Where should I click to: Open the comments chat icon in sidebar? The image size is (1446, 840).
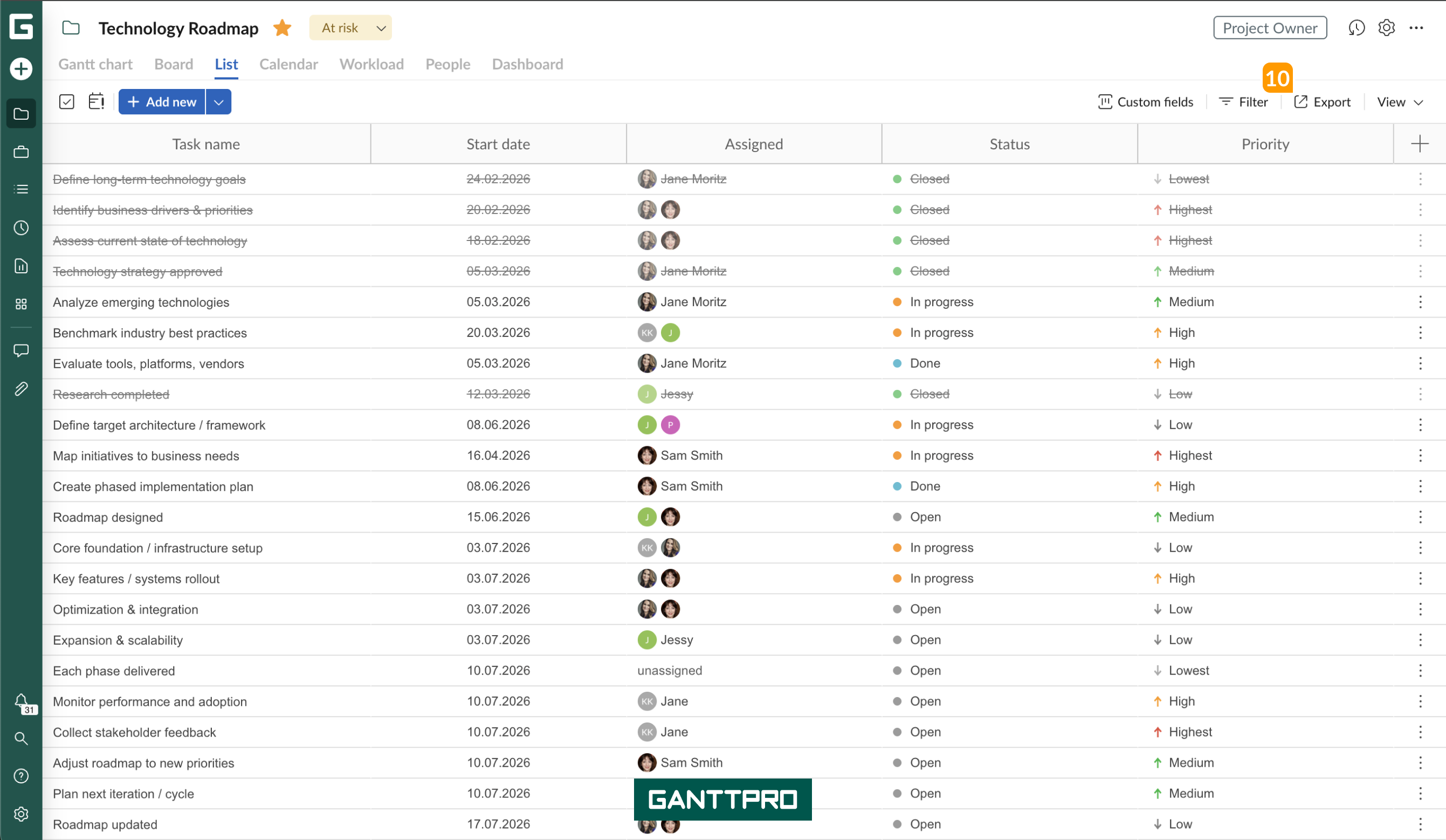21,350
